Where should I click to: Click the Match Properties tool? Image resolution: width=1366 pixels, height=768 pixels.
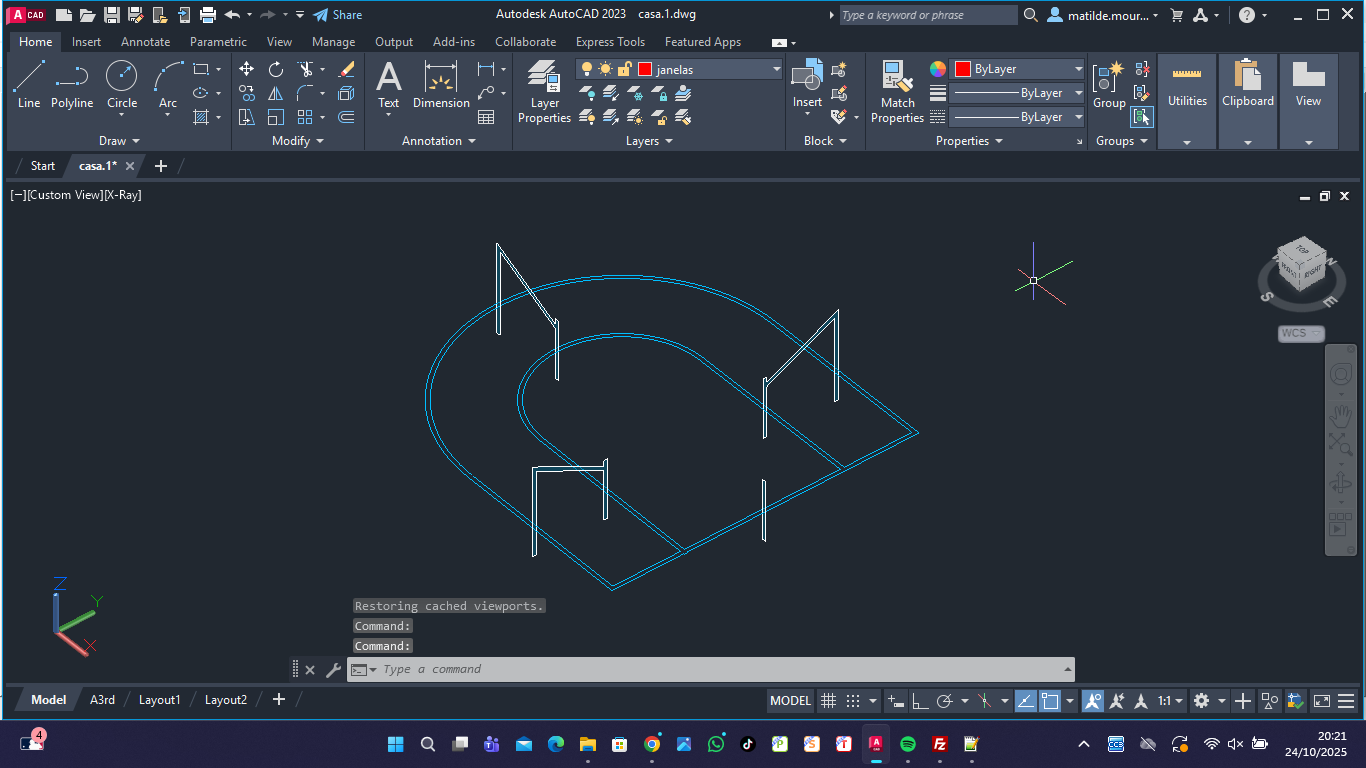click(897, 92)
